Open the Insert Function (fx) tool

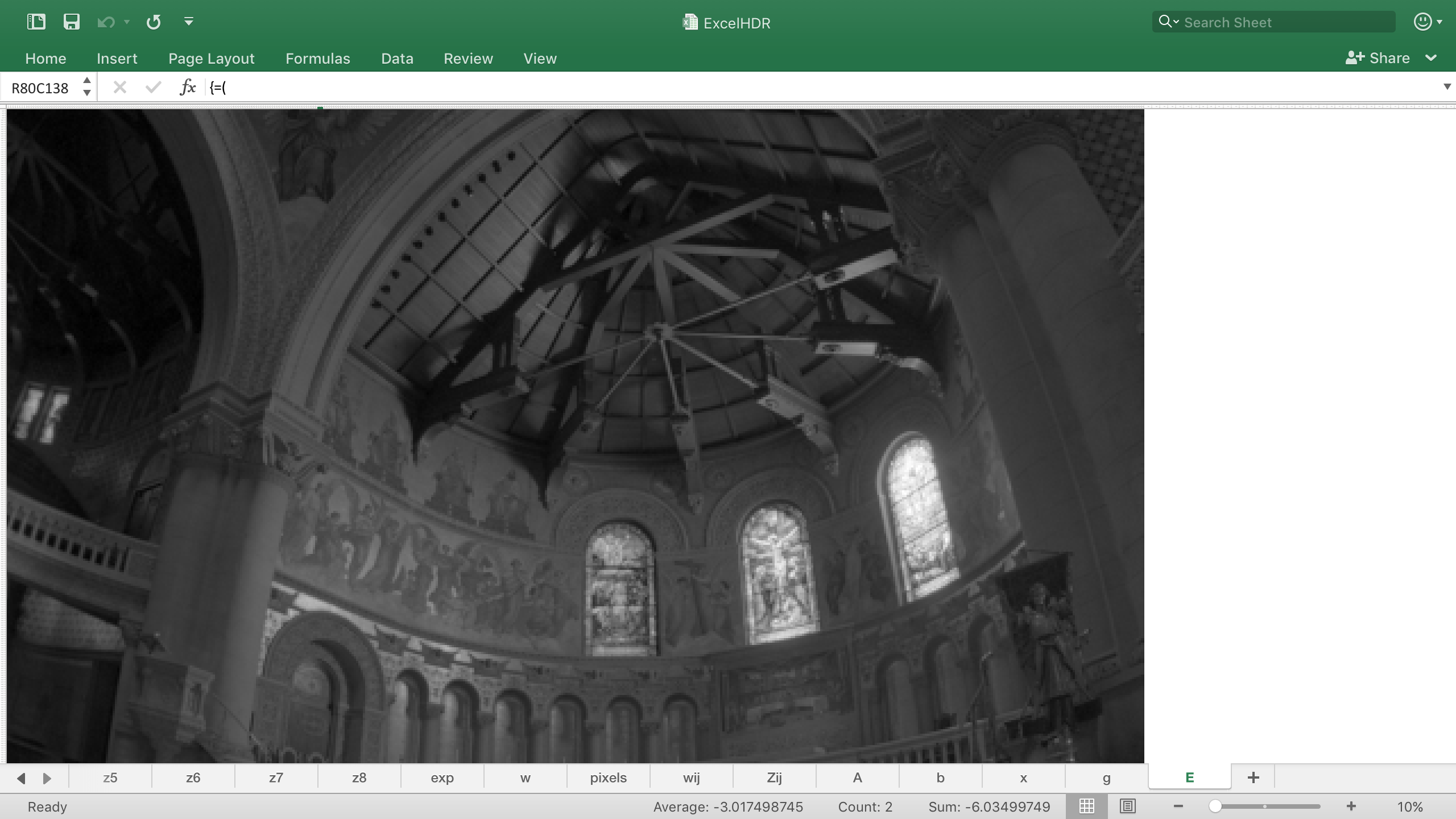[188, 86]
